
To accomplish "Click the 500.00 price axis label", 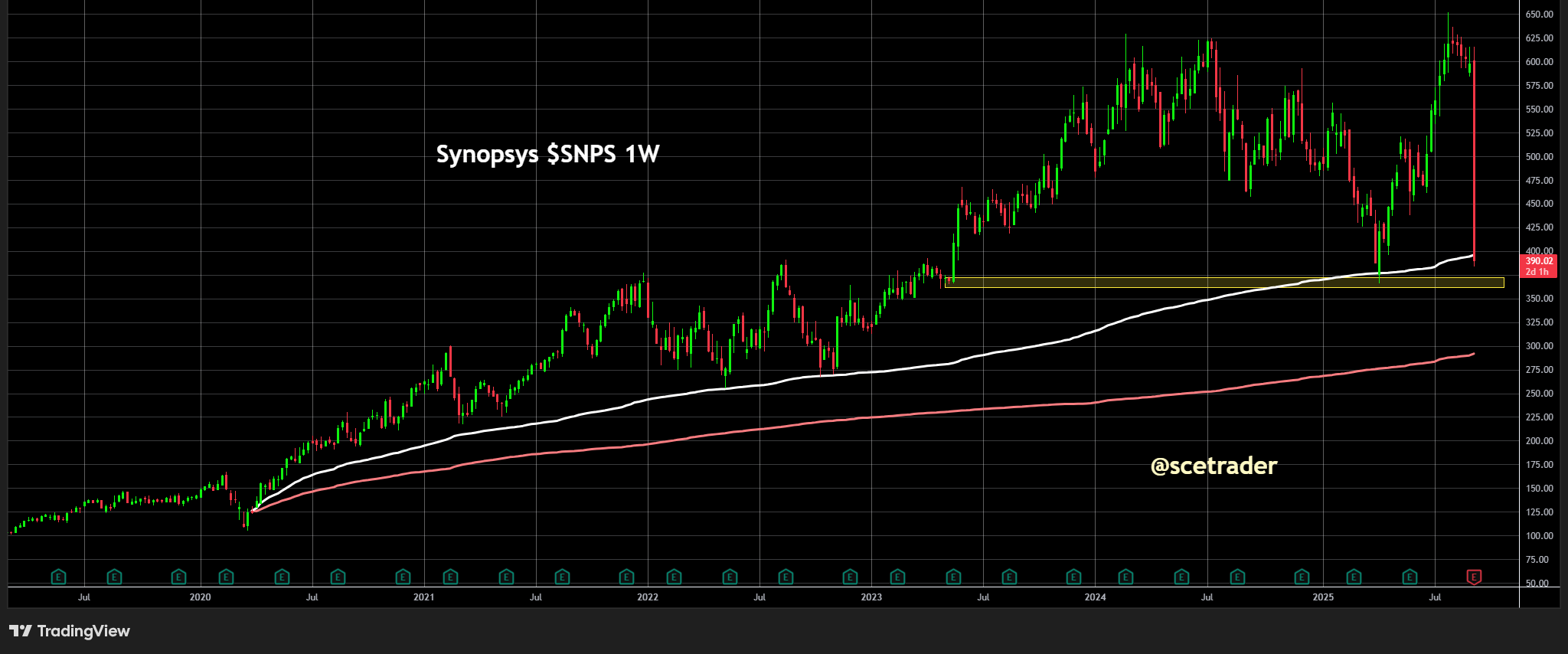I will point(1539,157).
